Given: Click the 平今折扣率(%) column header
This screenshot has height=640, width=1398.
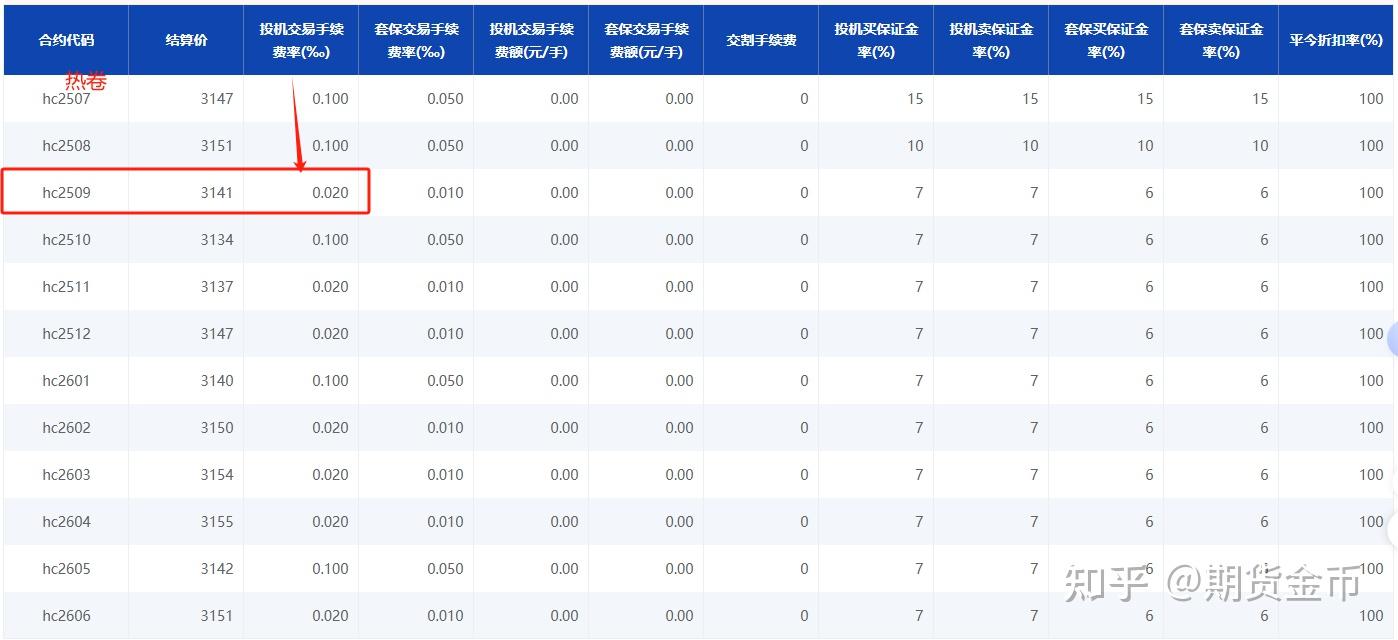Looking at the screenshot, I should pyautogui.click(x=1336, y=41).
